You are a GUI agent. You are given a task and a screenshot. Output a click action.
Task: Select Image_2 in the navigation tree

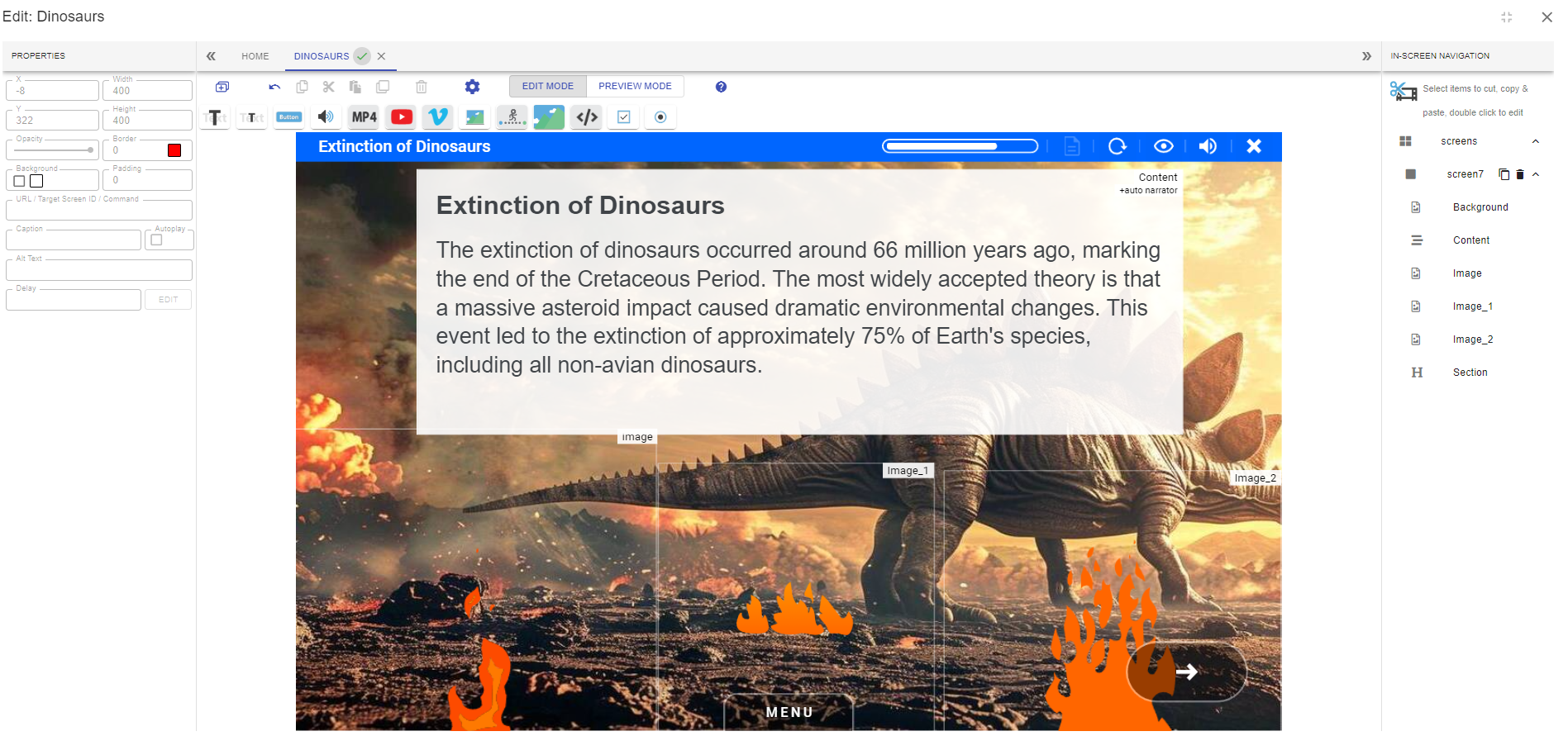[1473, 340]
